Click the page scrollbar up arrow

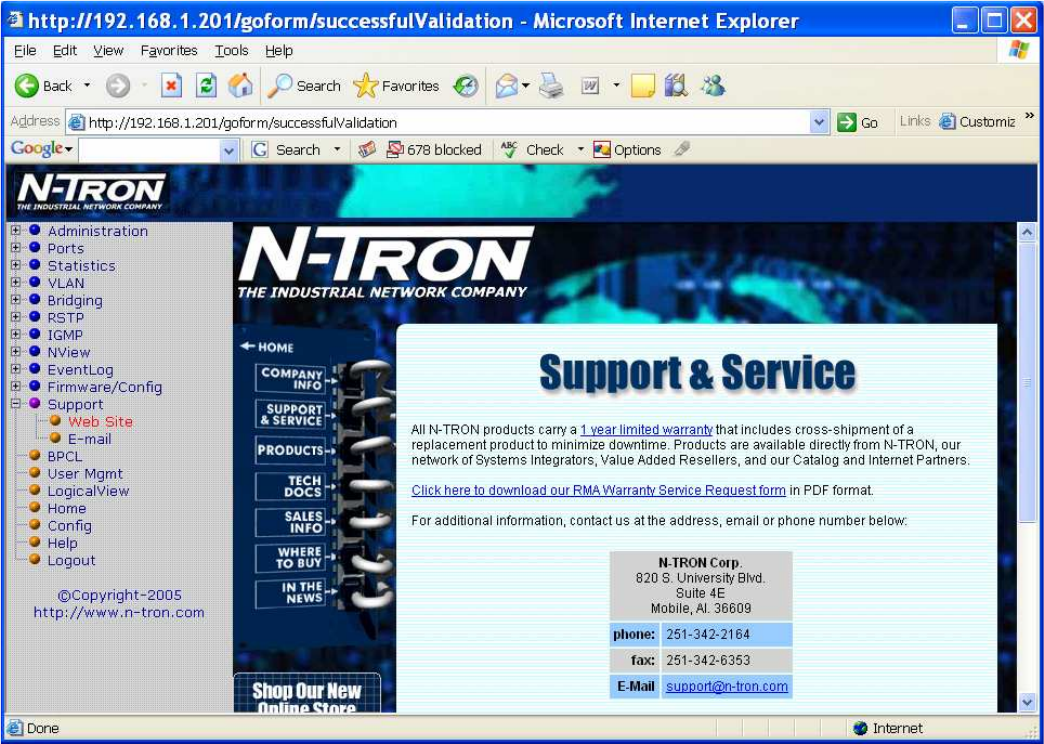(x=1027, y=232)
